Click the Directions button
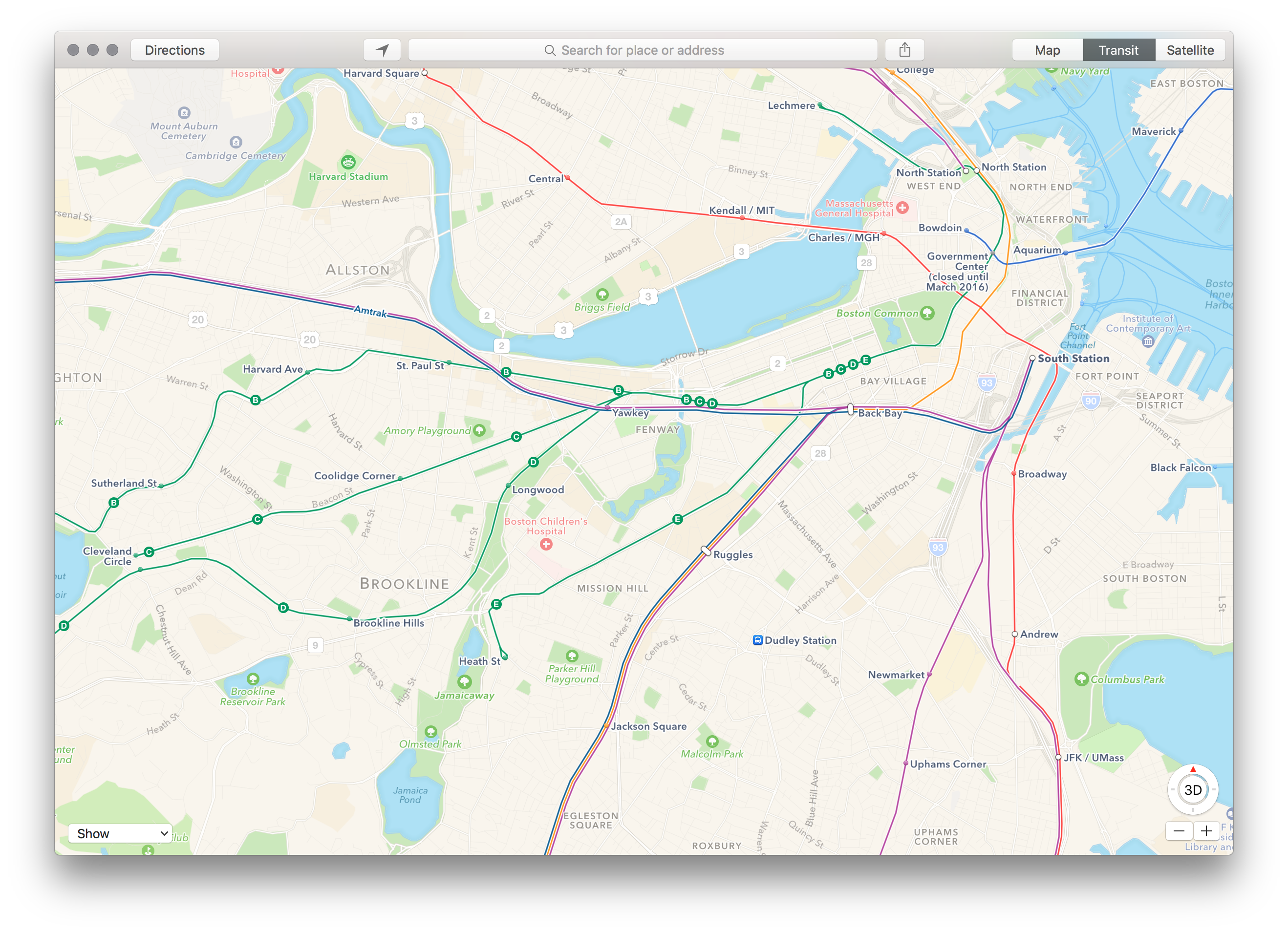Screen dimensions: 1288x933 point(175,50)
